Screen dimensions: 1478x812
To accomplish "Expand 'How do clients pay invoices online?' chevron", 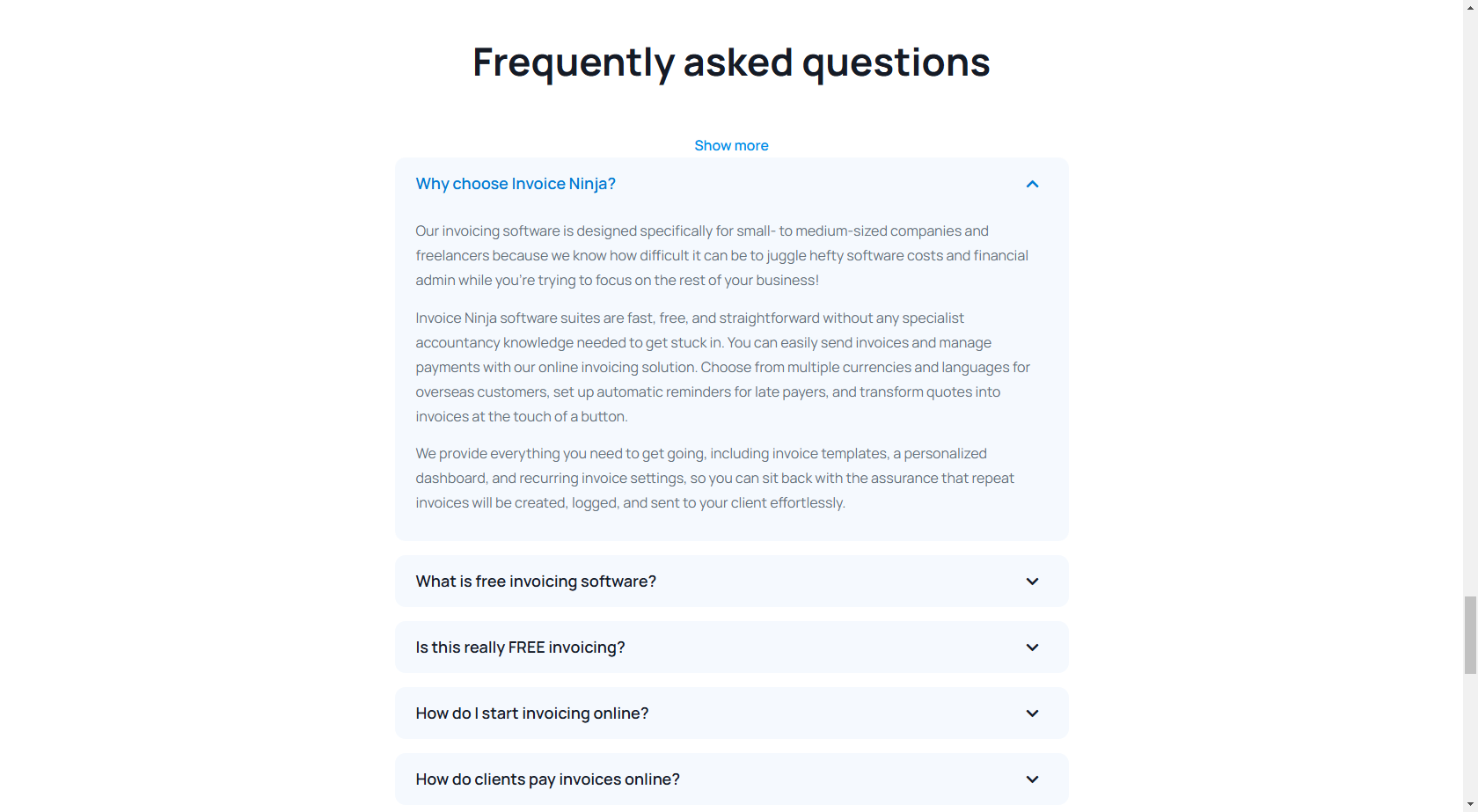I will (x=1032, y=779).
